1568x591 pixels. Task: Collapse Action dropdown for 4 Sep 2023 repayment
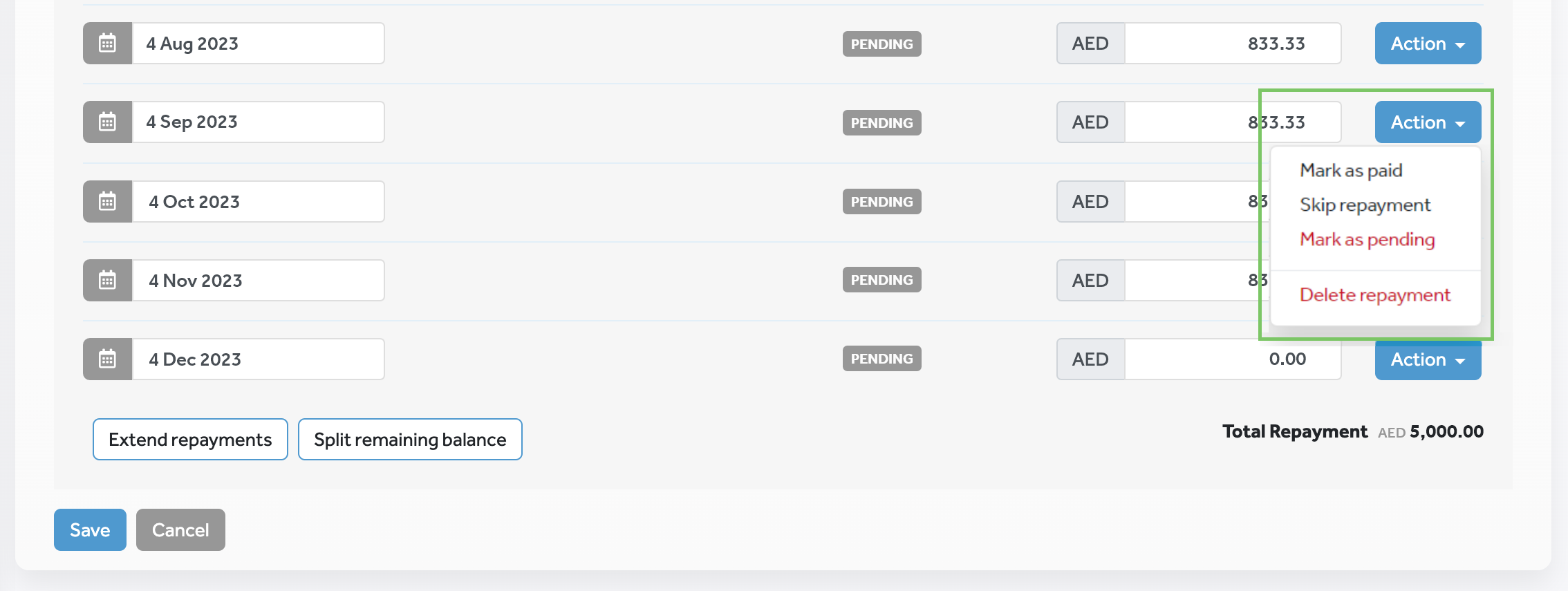[1427, 122]
